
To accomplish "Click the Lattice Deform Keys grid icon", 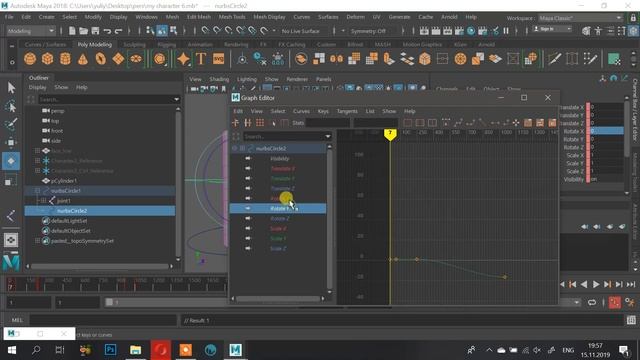I will [260, 123].
